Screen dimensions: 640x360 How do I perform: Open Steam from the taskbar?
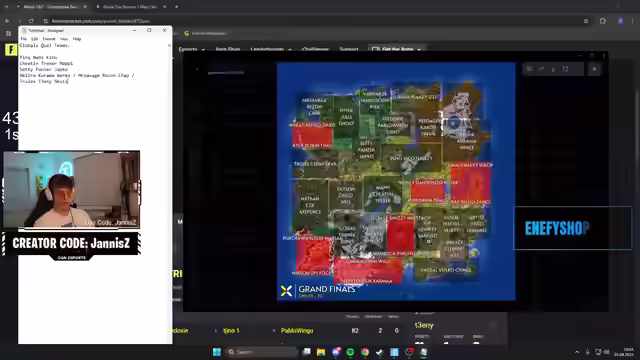380,352
